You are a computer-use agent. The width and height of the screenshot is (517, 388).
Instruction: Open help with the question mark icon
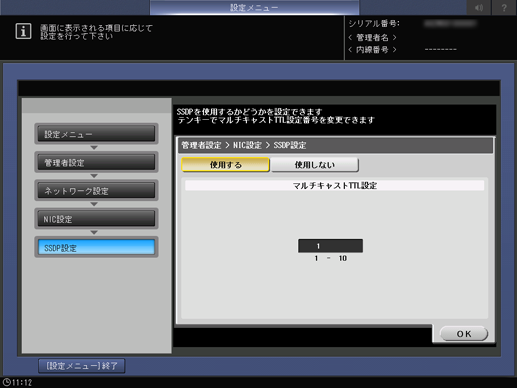point(504,7)
